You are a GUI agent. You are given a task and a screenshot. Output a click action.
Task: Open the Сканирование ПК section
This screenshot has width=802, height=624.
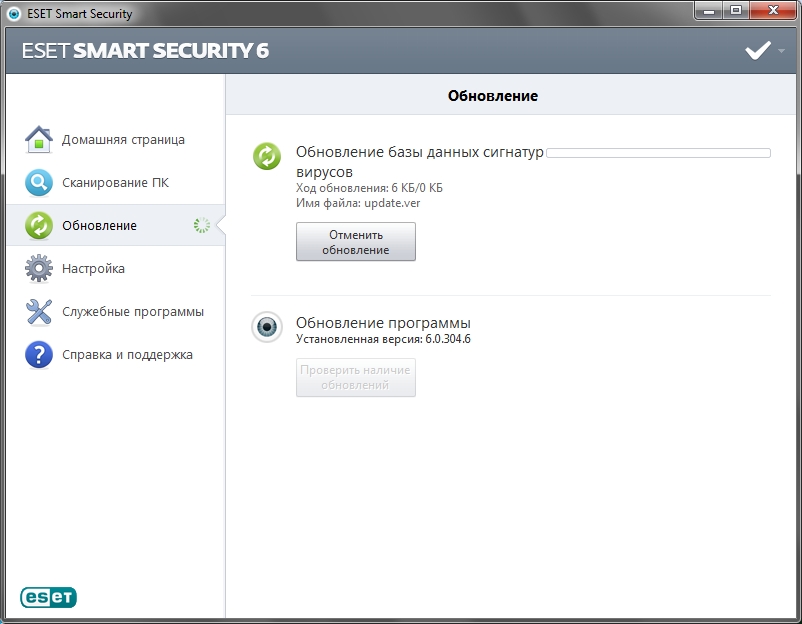tap(115, 183)
